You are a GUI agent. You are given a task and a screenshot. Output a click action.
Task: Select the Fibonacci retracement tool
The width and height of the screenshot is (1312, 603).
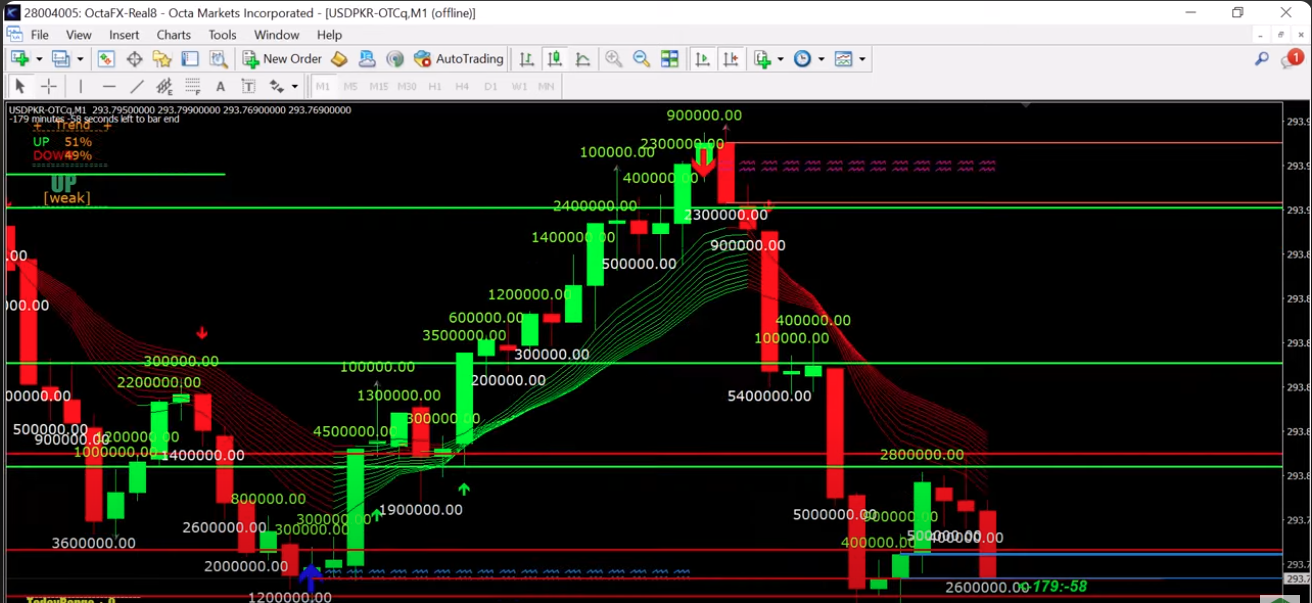[193, 86]
